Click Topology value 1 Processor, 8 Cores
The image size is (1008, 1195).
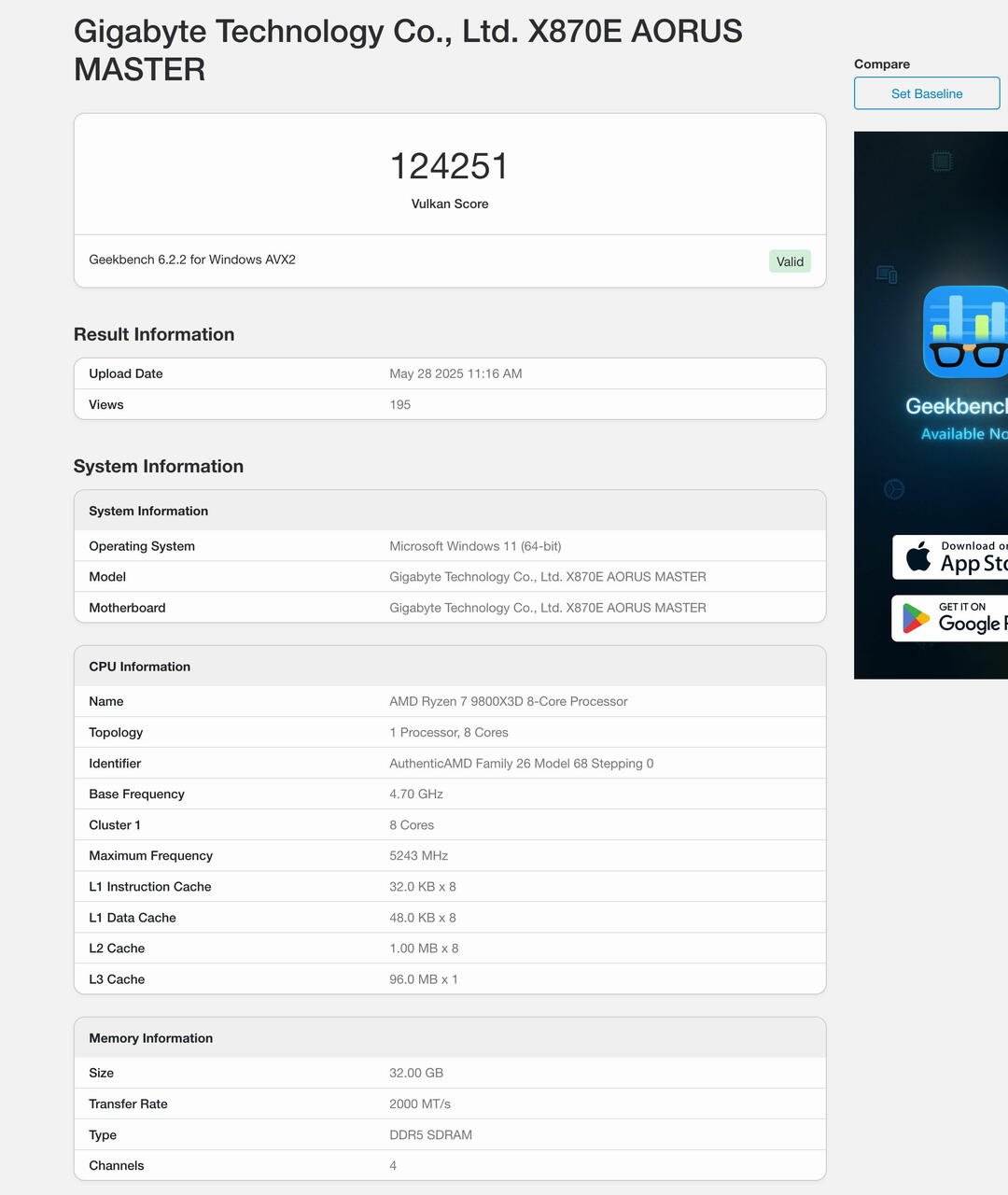point(449,733)
